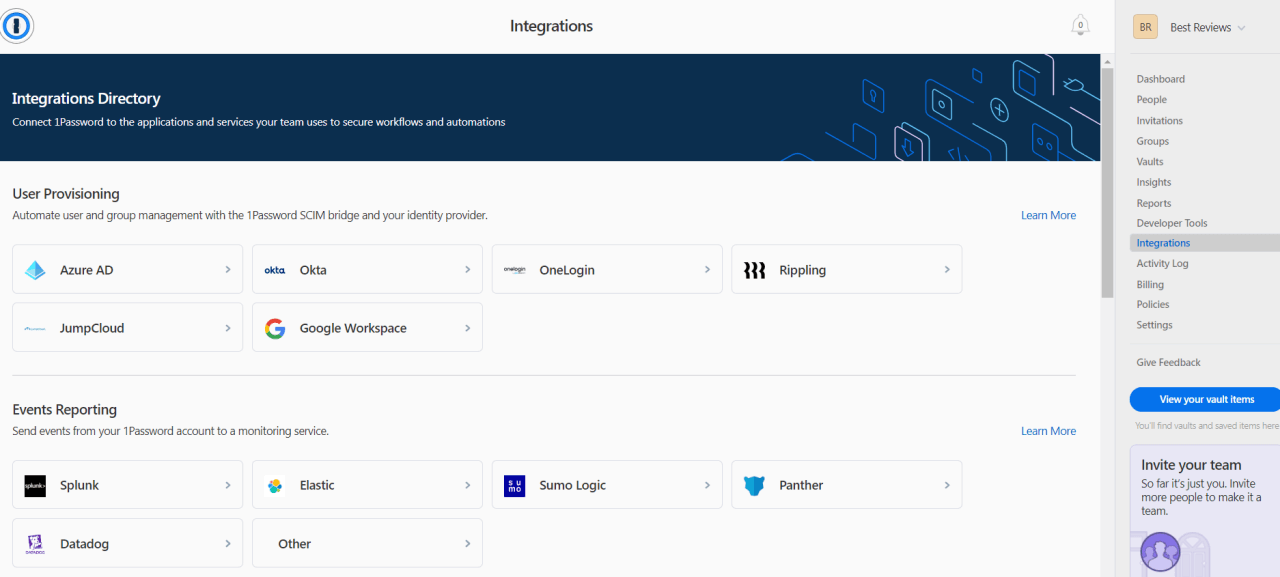Image resolution: width=1280 pixels, height=577 pixels.
Task: Open the Rippling provisioning integration
Action: pyautogui.click(x=846, y=269)
